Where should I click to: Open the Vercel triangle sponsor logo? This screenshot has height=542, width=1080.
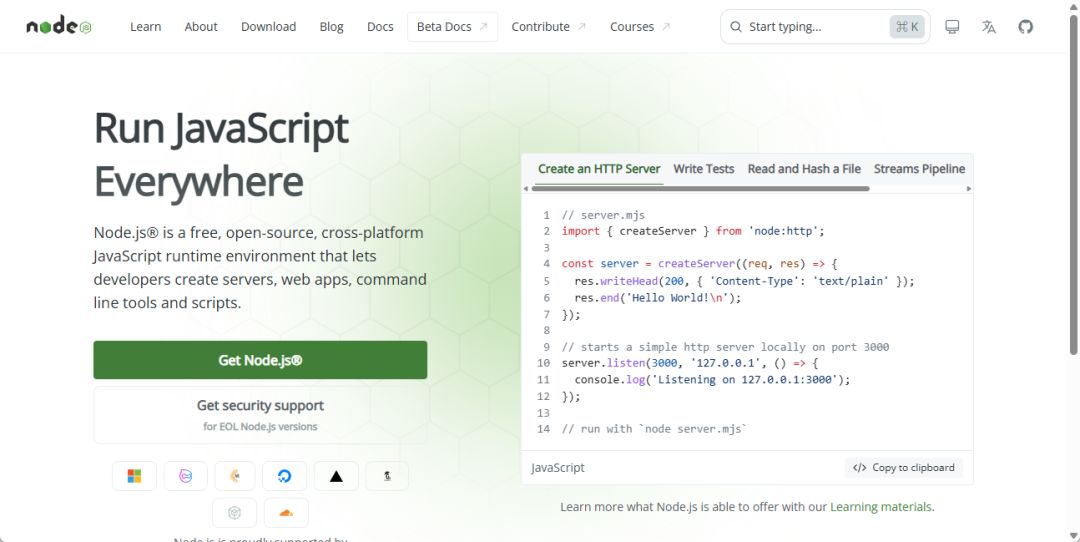click(336, 476)
